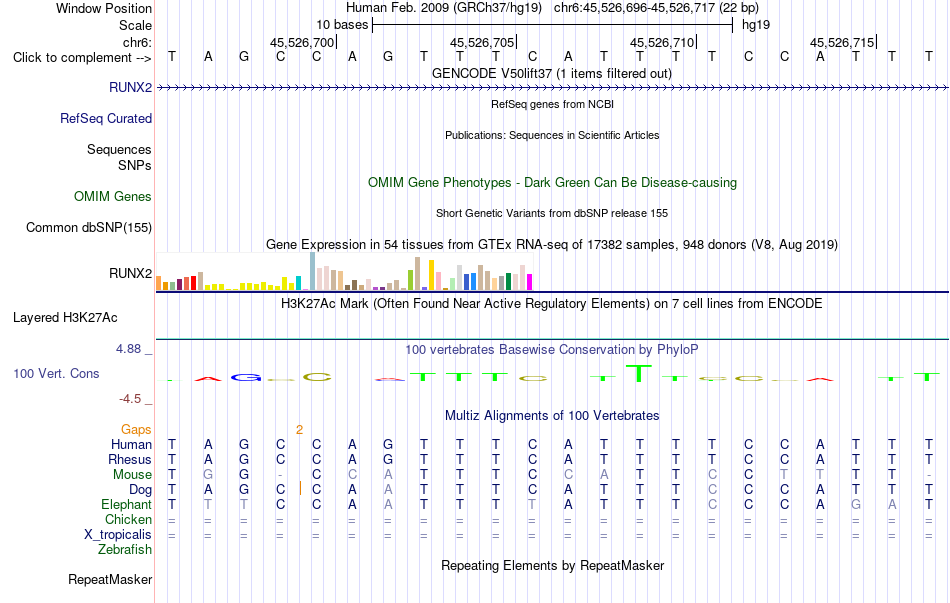Click the blue G in PhyloP conservation logo
The width and height of the screenshot is (950, 603).
point(245,378)
